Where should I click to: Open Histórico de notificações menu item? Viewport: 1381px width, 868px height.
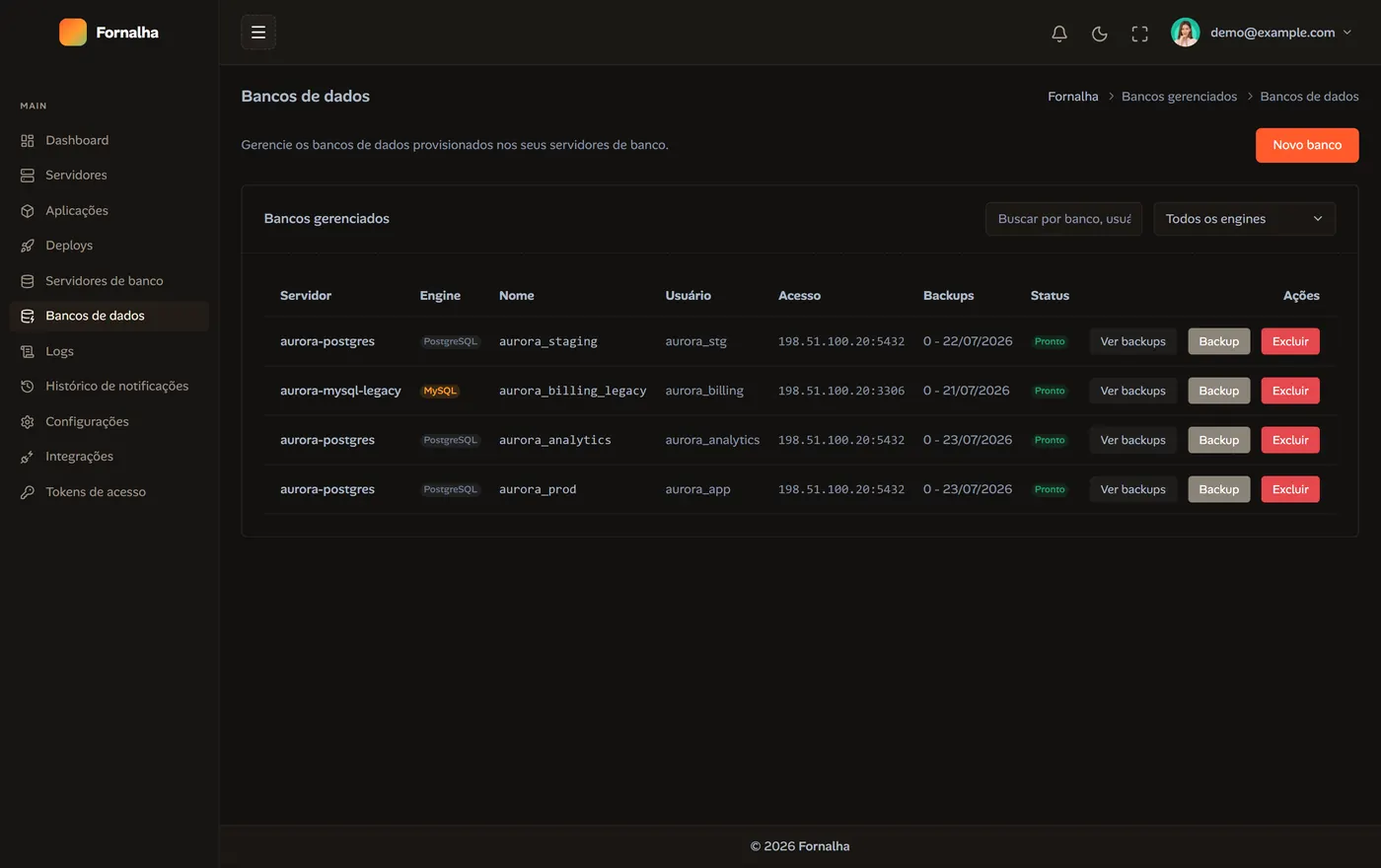coord(109,386)
